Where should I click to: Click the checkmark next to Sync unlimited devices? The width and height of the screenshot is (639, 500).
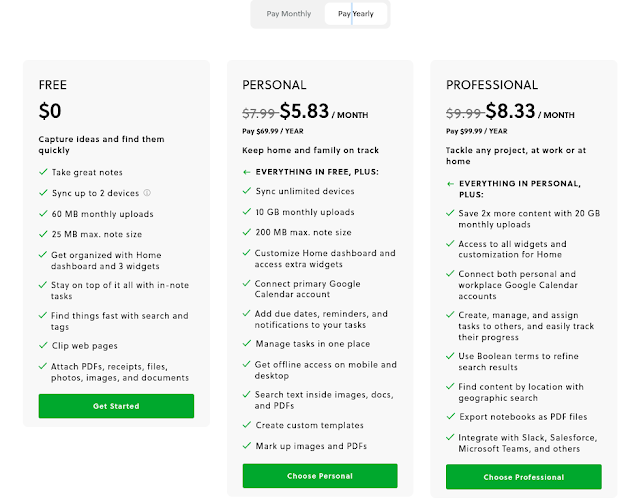246,191
